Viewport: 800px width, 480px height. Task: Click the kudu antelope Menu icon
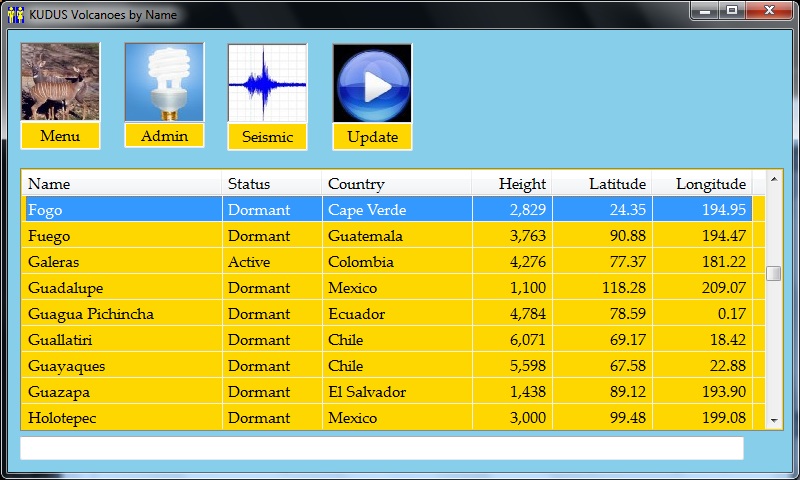tap(60, 82)
